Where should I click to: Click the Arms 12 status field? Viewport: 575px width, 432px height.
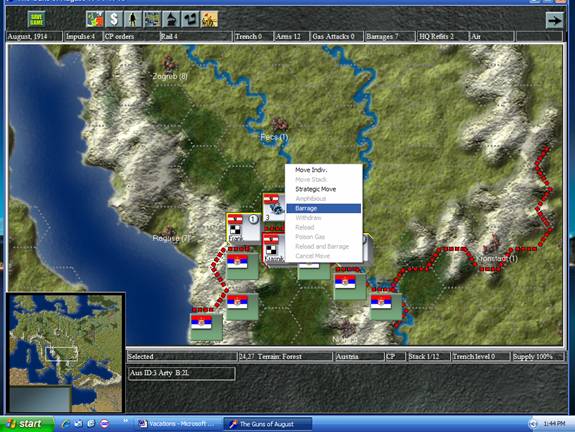[x=292, y=37]
